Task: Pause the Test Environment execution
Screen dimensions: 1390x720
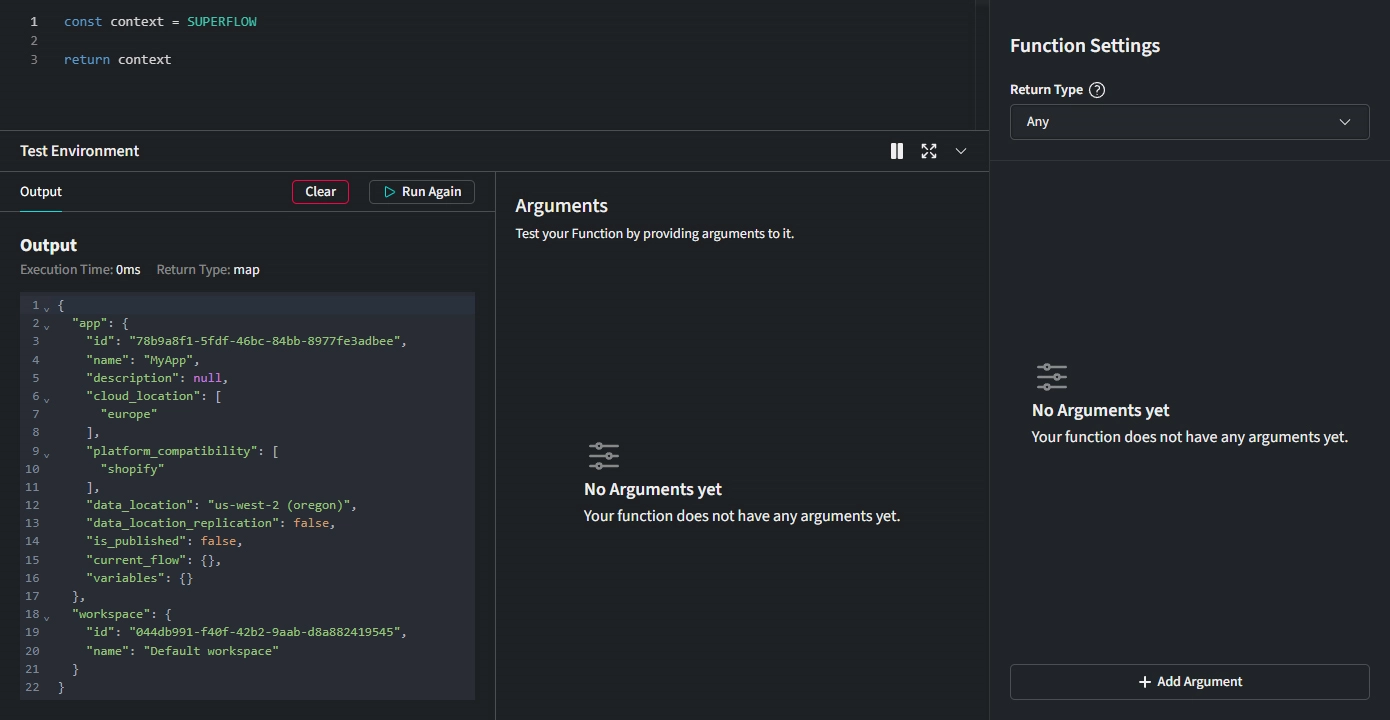Action: click(x=897, y=151)
